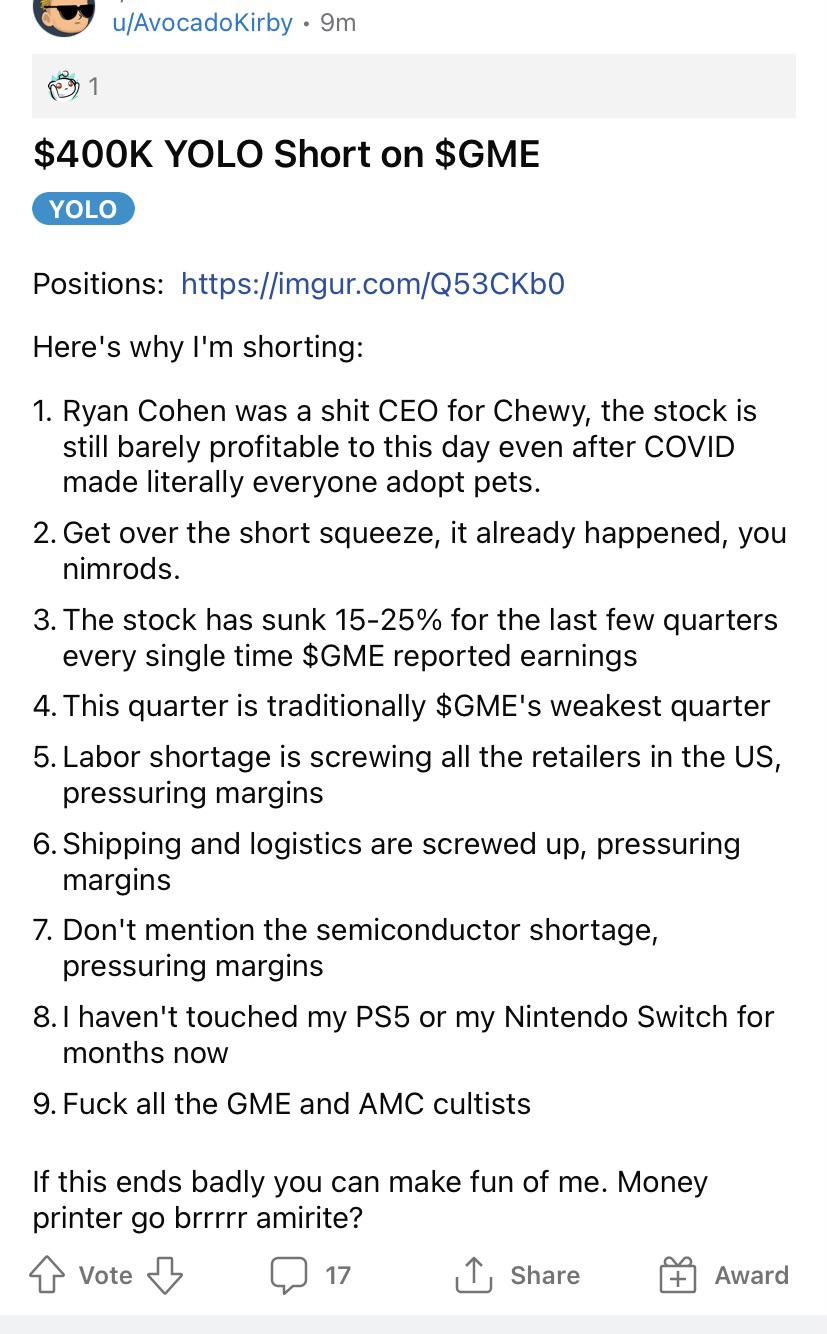Tap the Vote score label
Screen dimensions: 827x1334
click(106, 1276)
